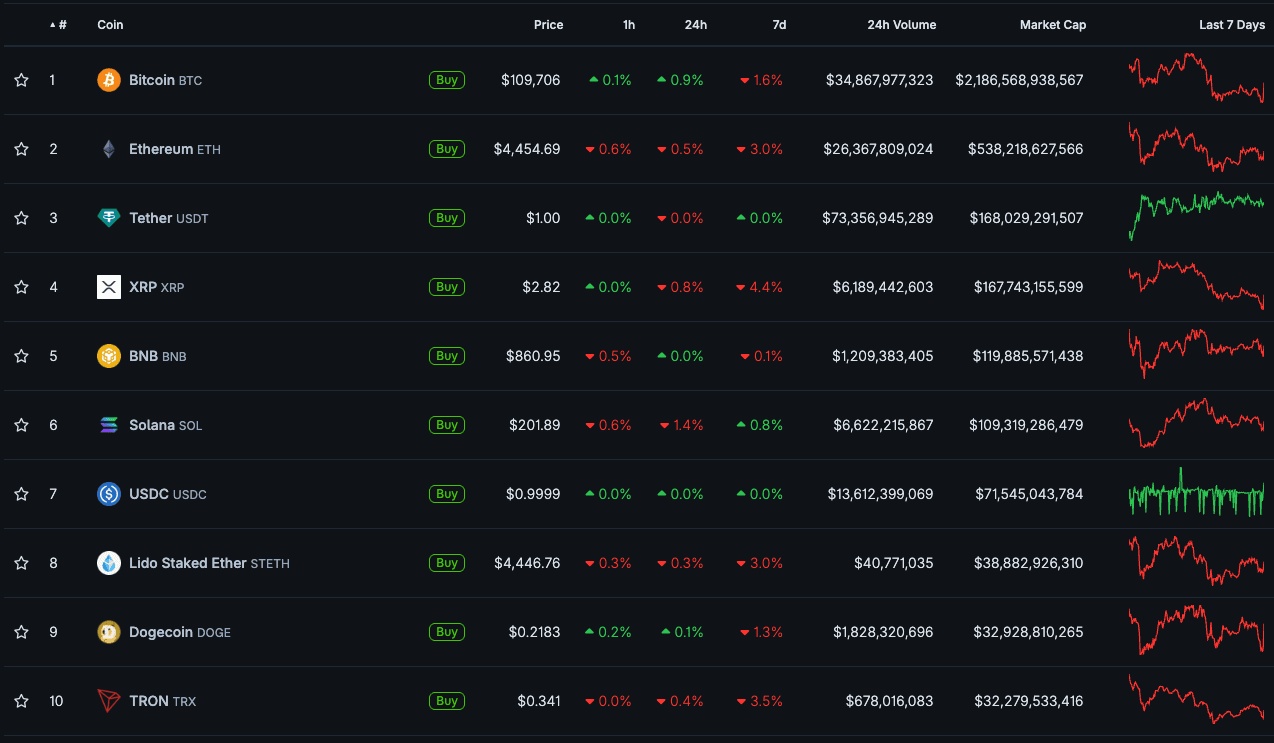Open Dogecoin's 7-day sparkline chart
The image size is (1274, 743).
click(x=1196, y=630)
